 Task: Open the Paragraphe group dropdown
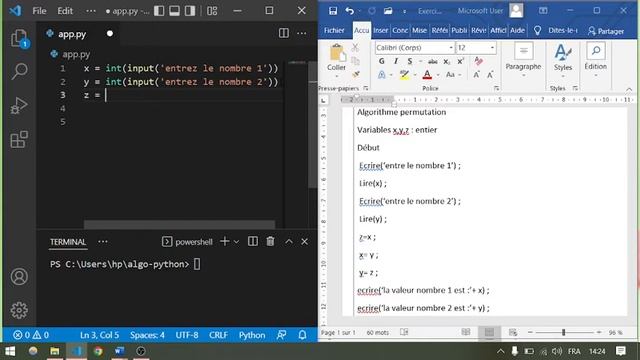pos(523,60)
